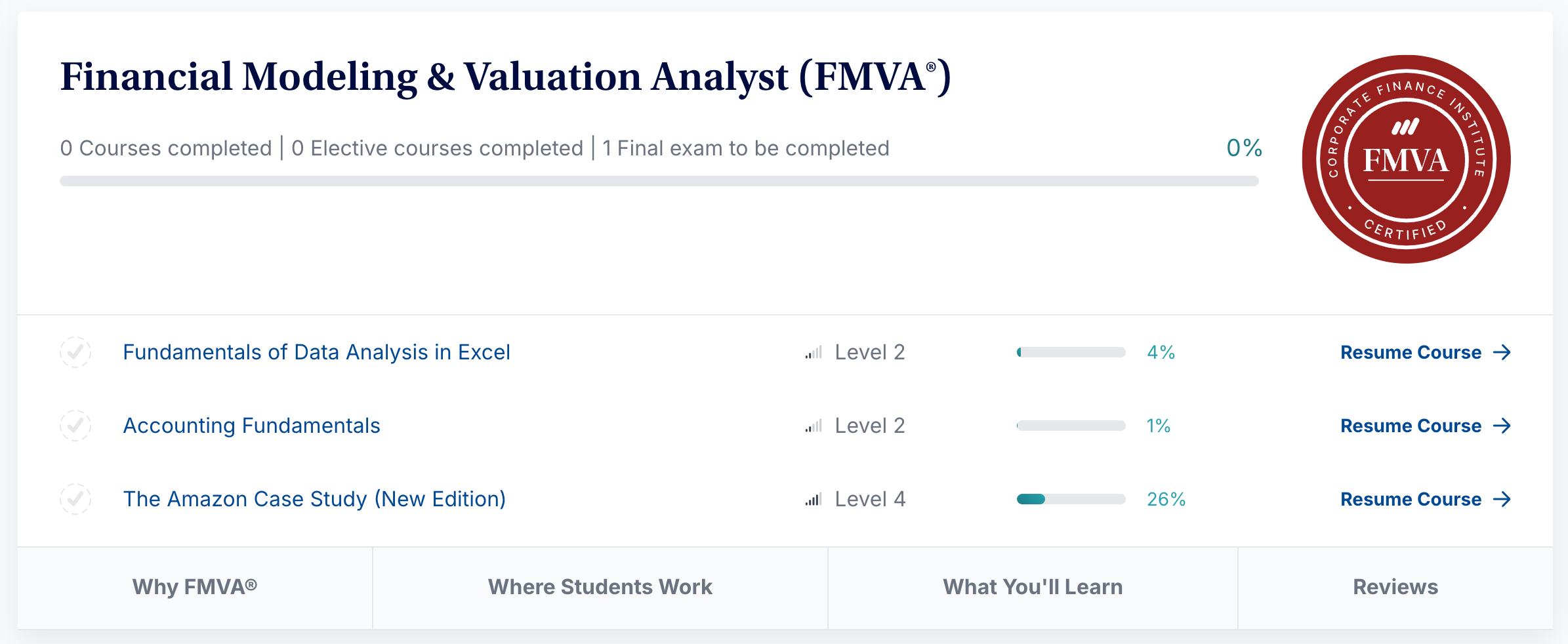
Task: Click the signal-bars icon beside Accounting Fundamentals
Action: click(x=814, y=426)
